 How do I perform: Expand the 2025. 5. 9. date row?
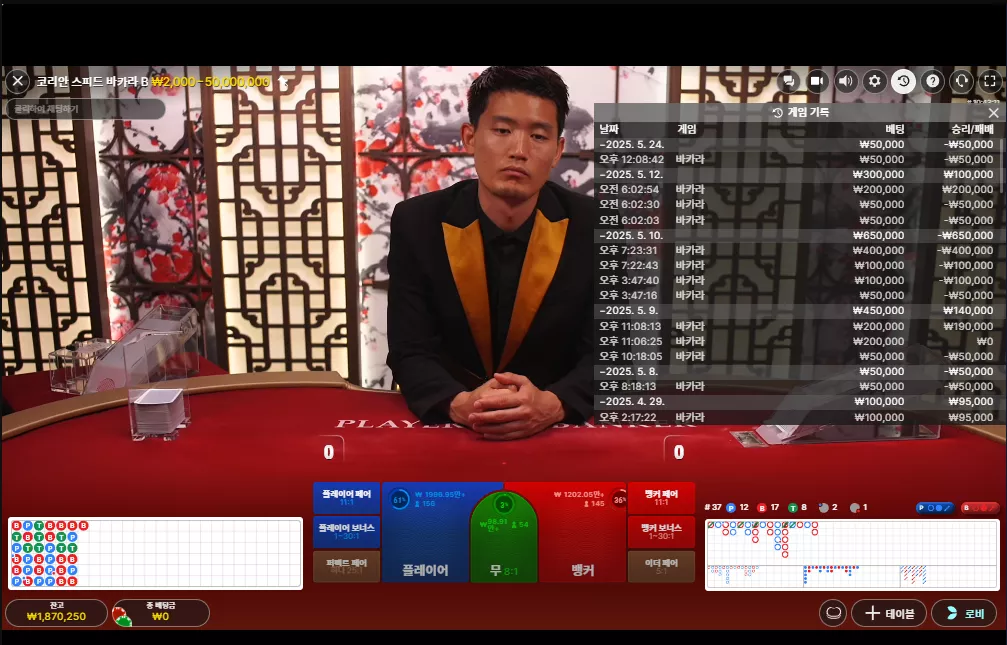click(798, 310)
